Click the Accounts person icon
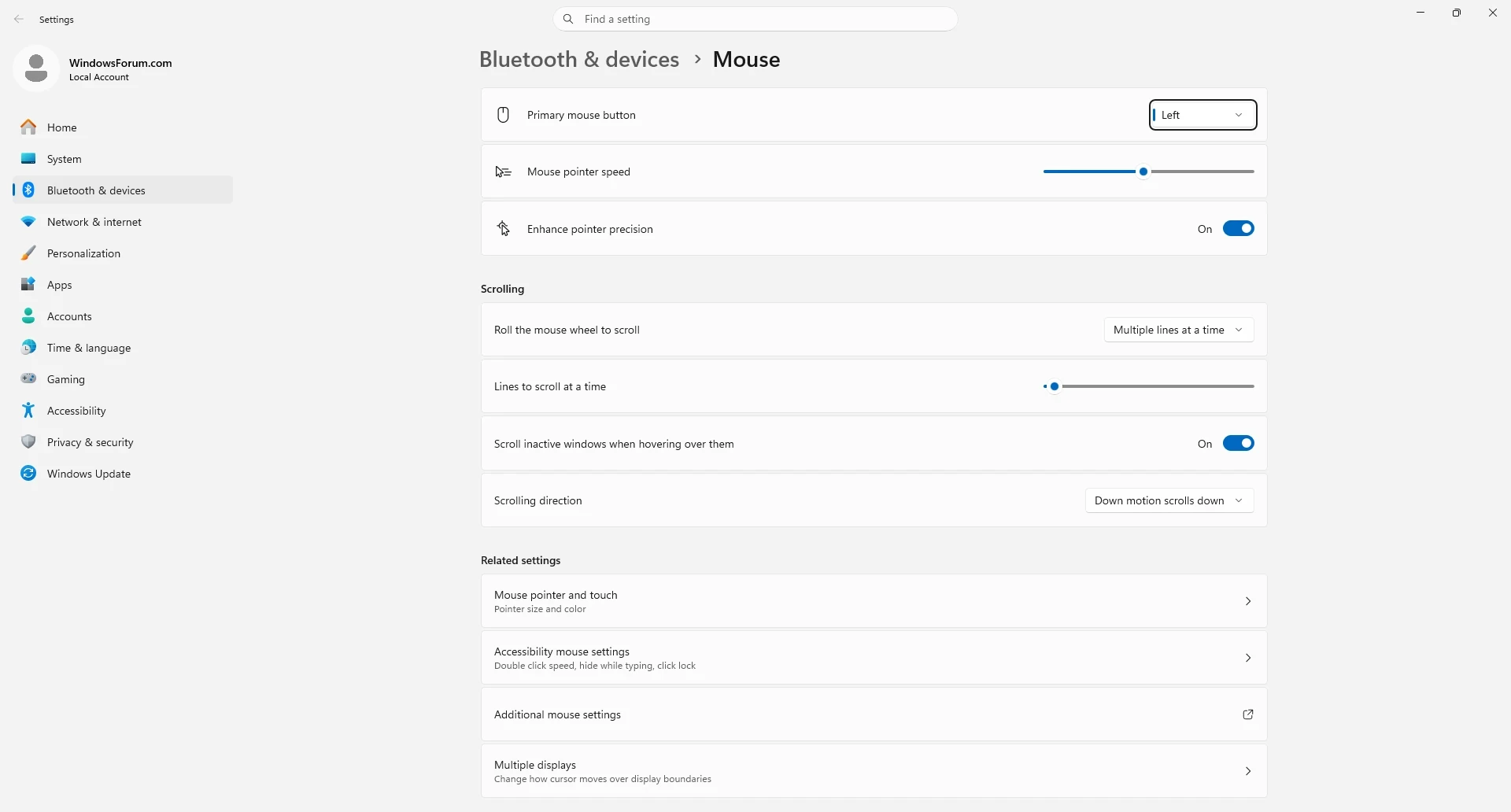 click(28, 316)
